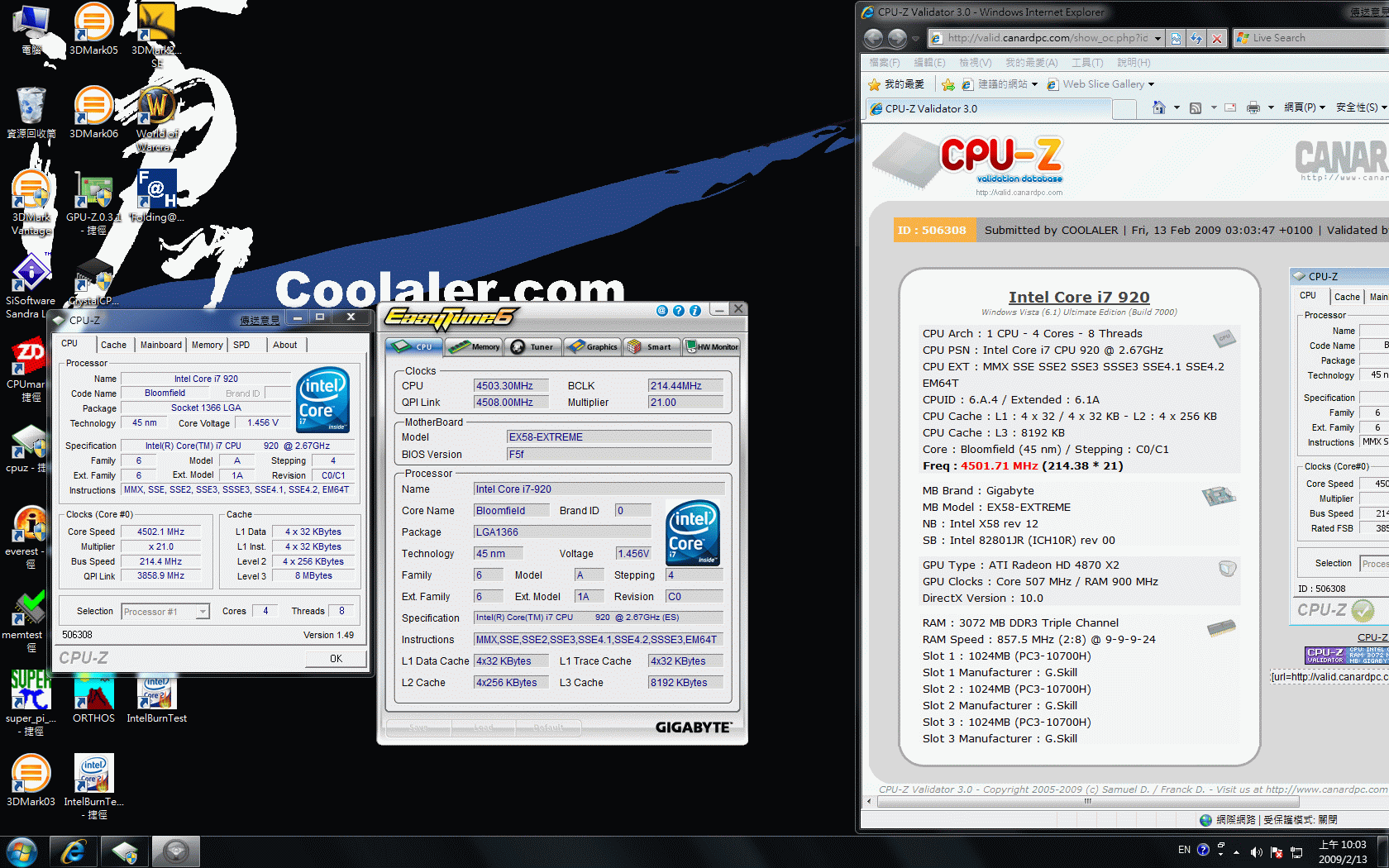Stop page loading with the red X
1389x868 pixels.
coord(1216,38)
